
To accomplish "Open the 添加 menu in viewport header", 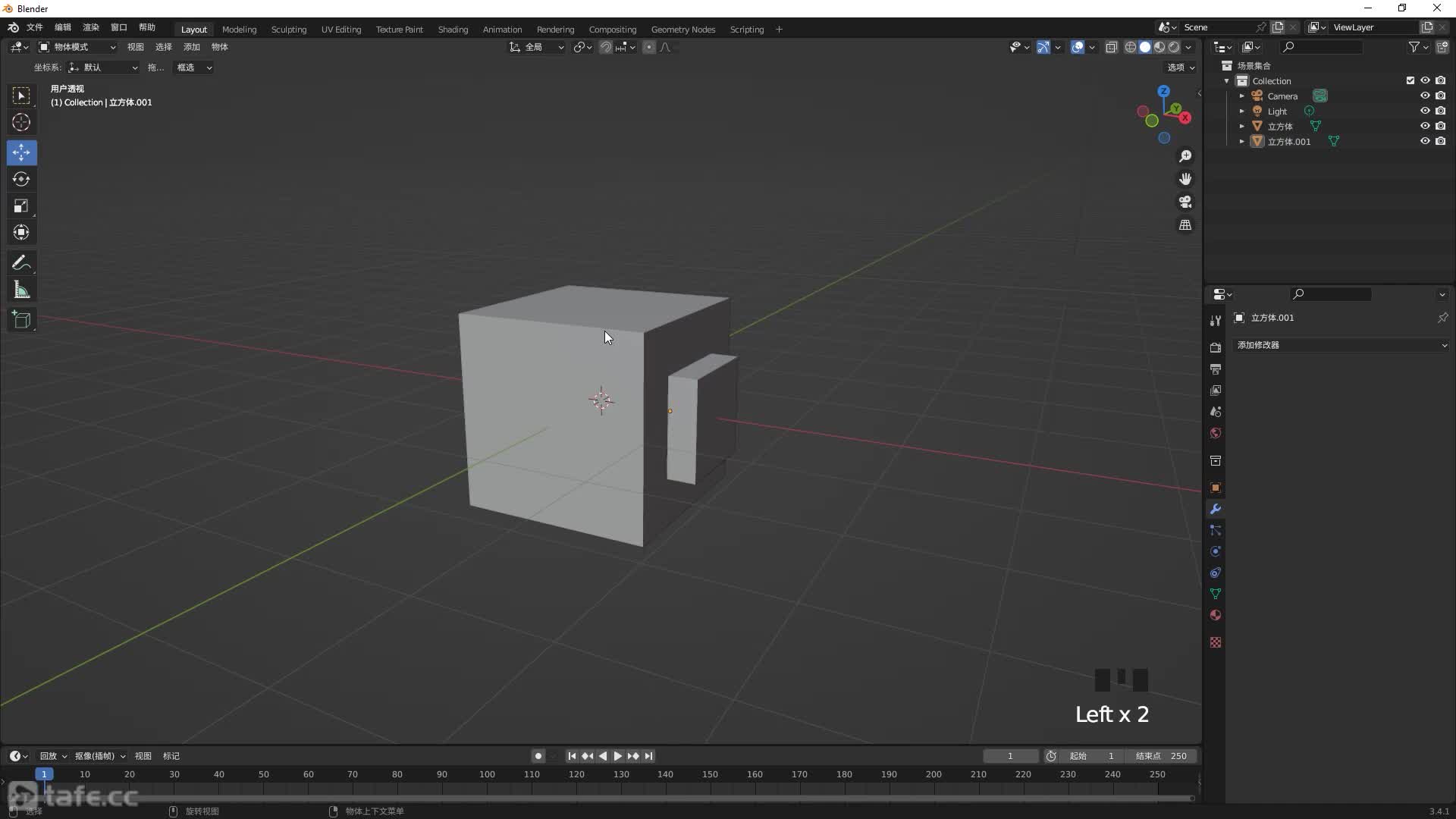I will click(192, 47).
